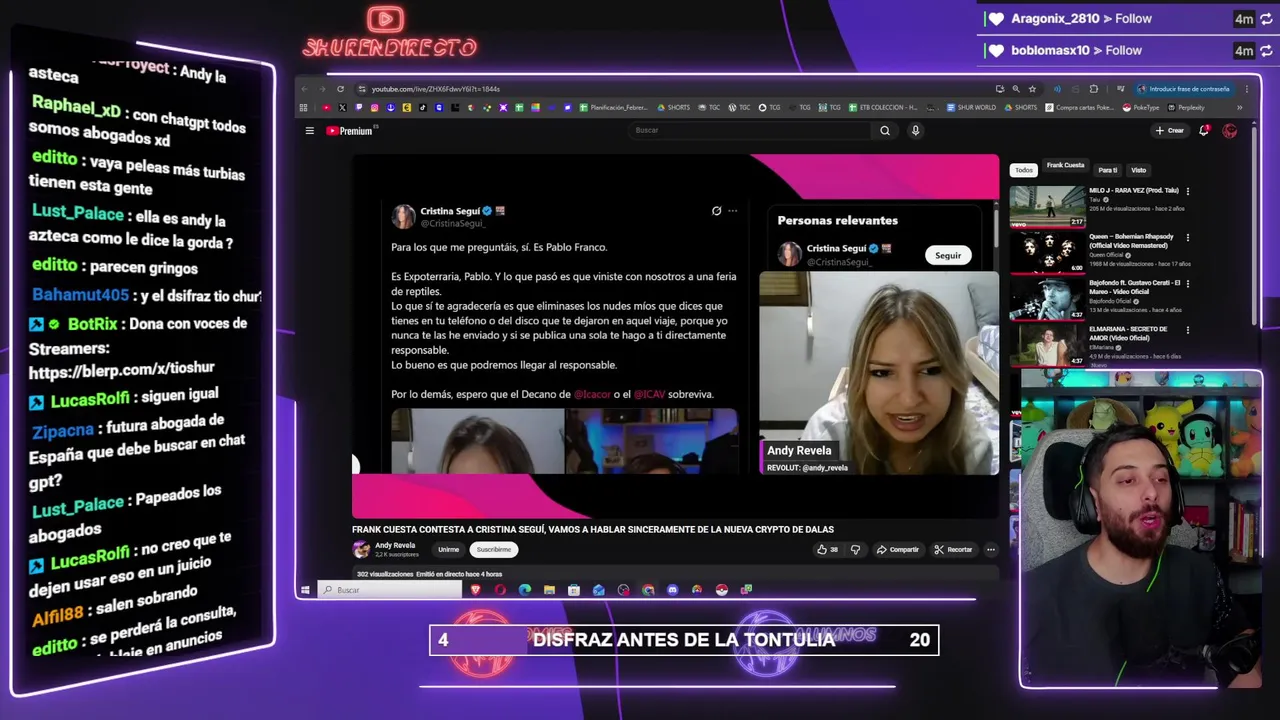The width and height of the screenshot is (1280, 720).
Task: Like the video with thumbs up
Action: [x=827, y=549]
